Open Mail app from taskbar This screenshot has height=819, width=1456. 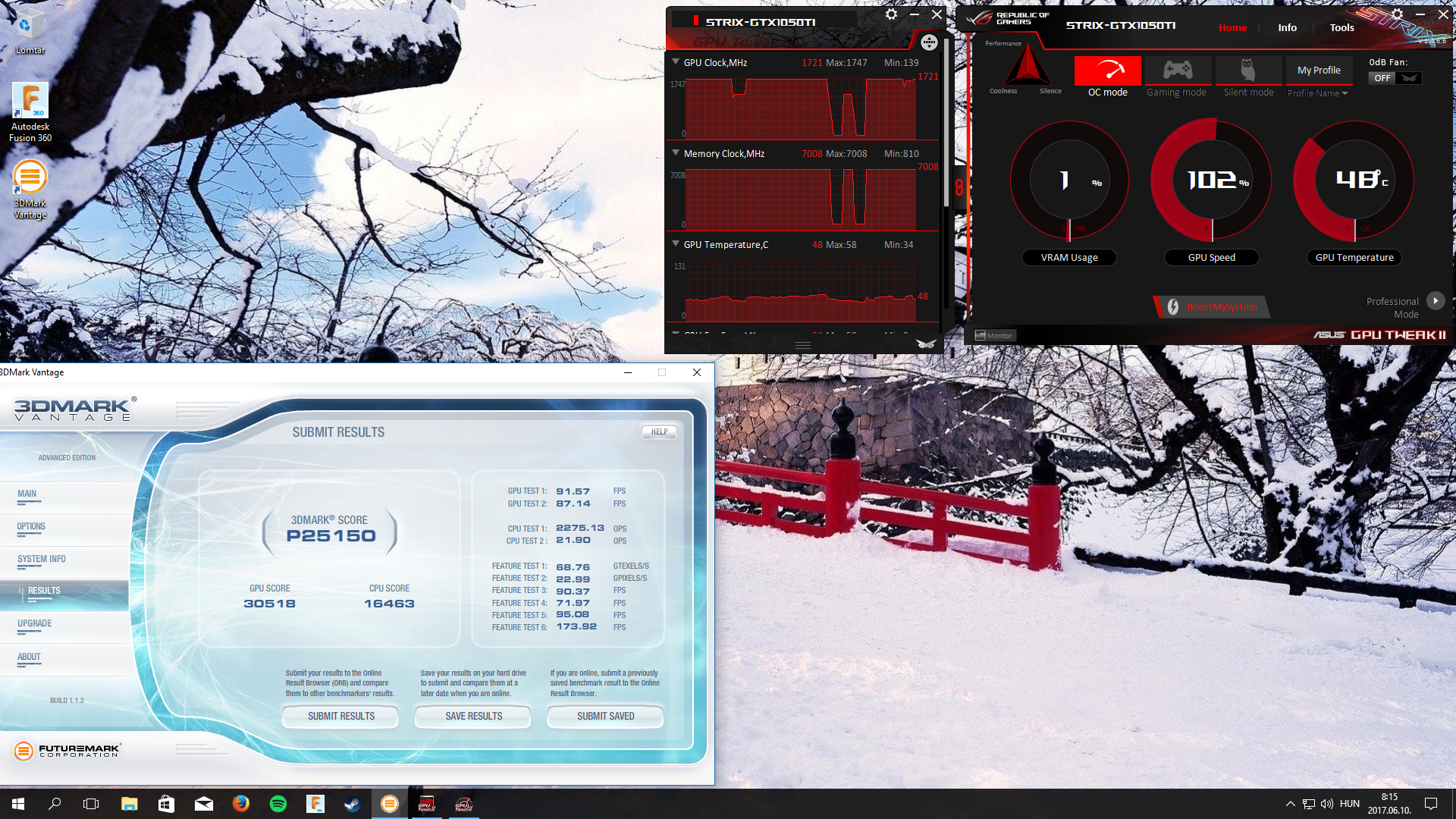[x=203, y=804]
